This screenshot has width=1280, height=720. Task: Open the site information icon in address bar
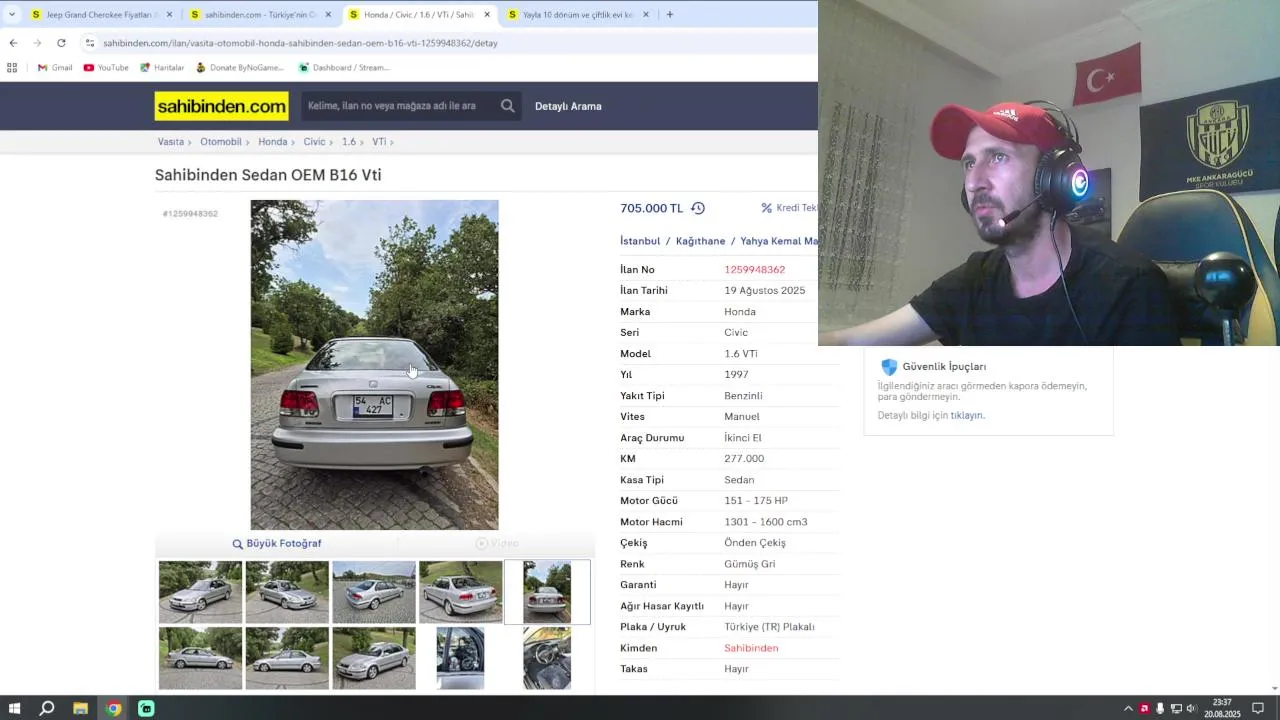coord(90,43)
